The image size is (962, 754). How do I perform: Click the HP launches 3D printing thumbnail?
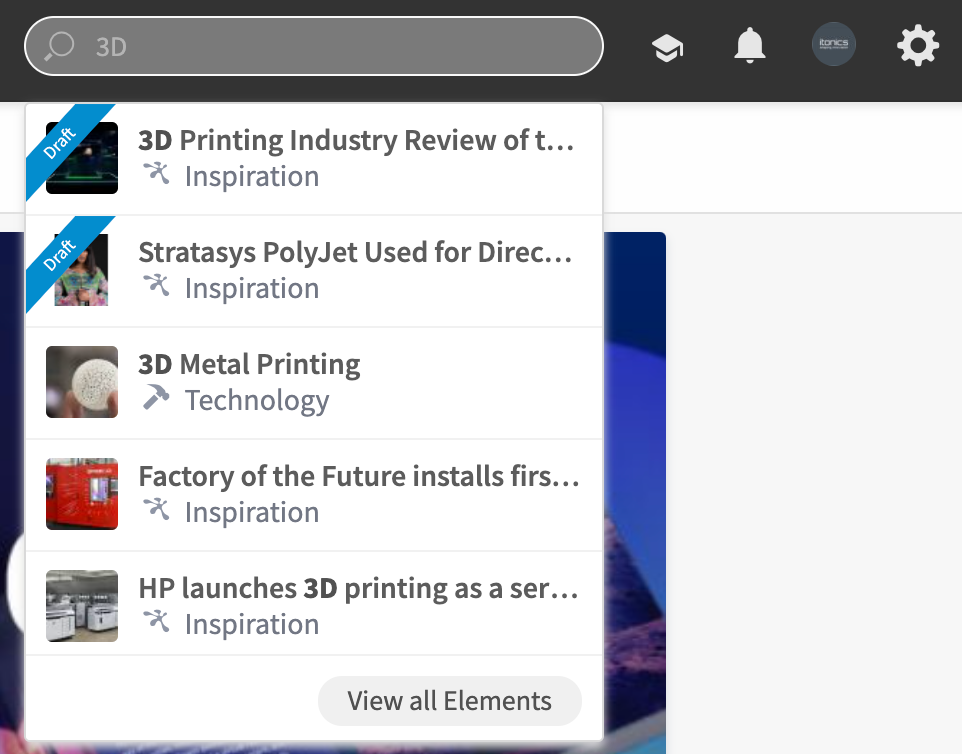[82, 606]
